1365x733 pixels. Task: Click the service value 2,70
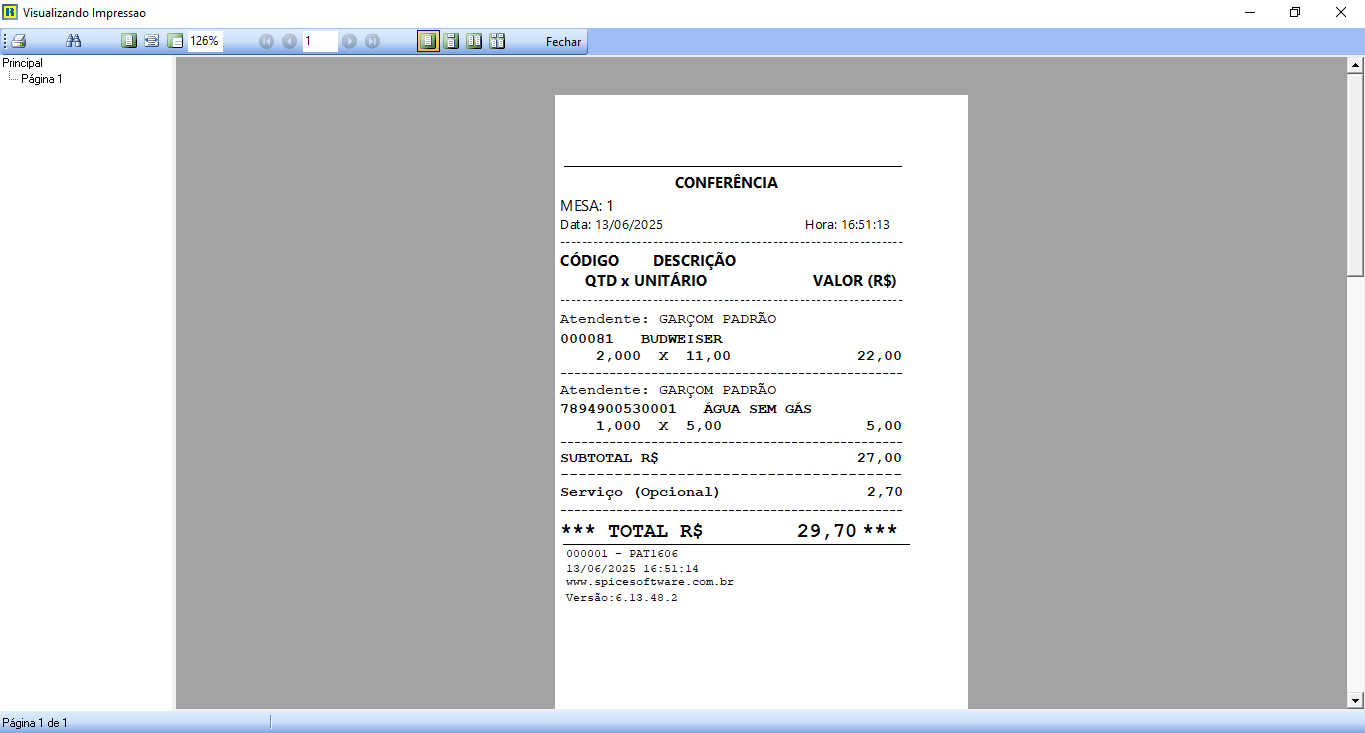click(884, 492)
